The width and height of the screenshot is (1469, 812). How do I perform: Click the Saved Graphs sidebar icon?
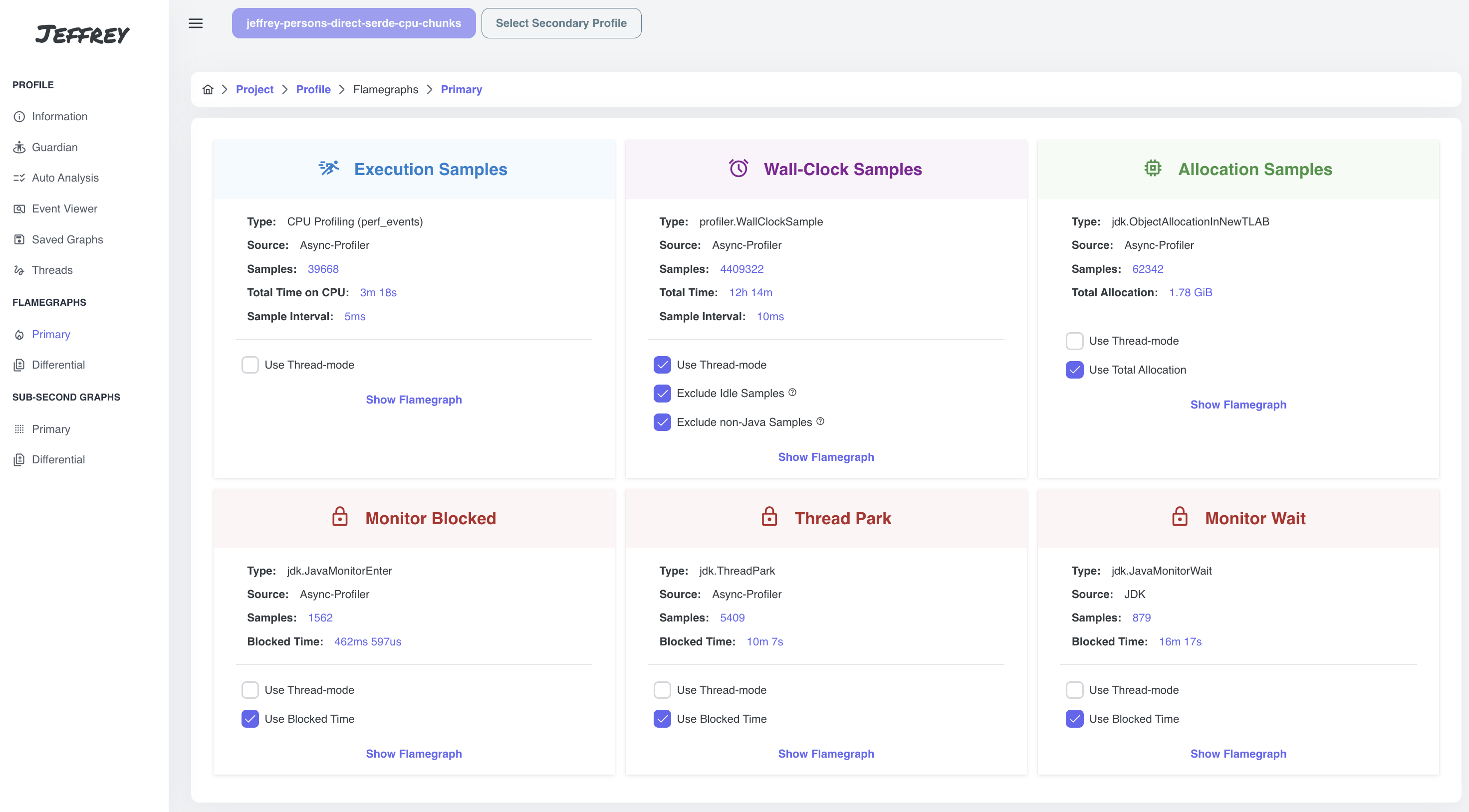(19, 239)
